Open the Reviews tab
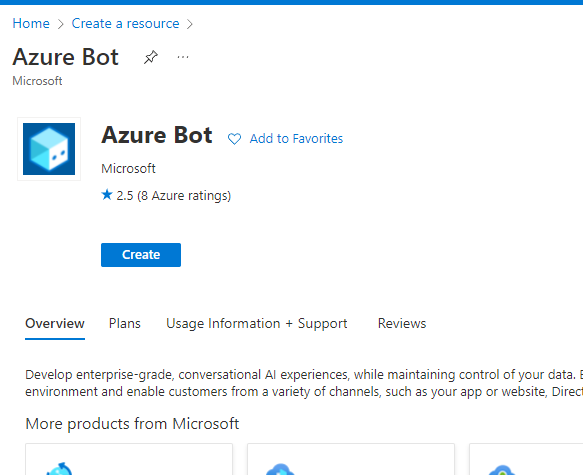The image size is (583, 475). [402, 323]
